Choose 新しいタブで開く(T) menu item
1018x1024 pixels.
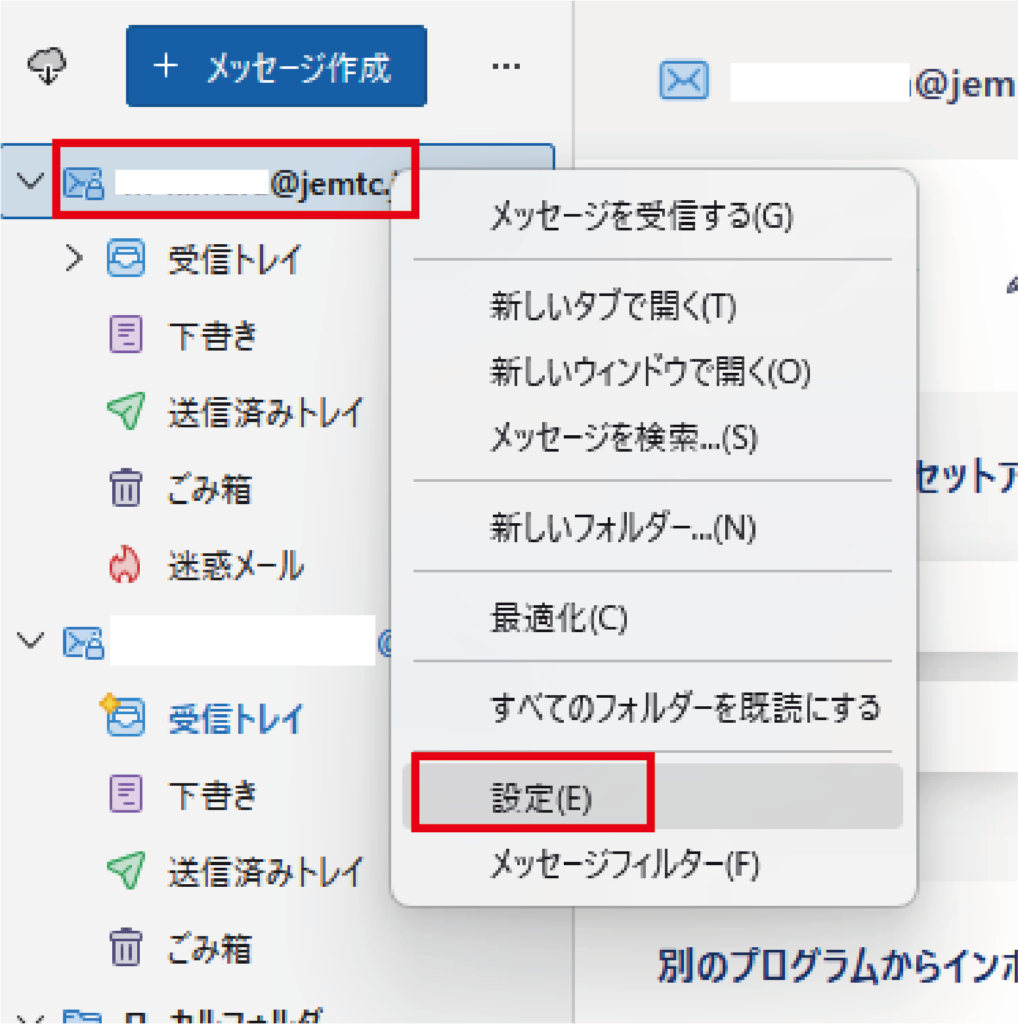(x=612, y=306)
